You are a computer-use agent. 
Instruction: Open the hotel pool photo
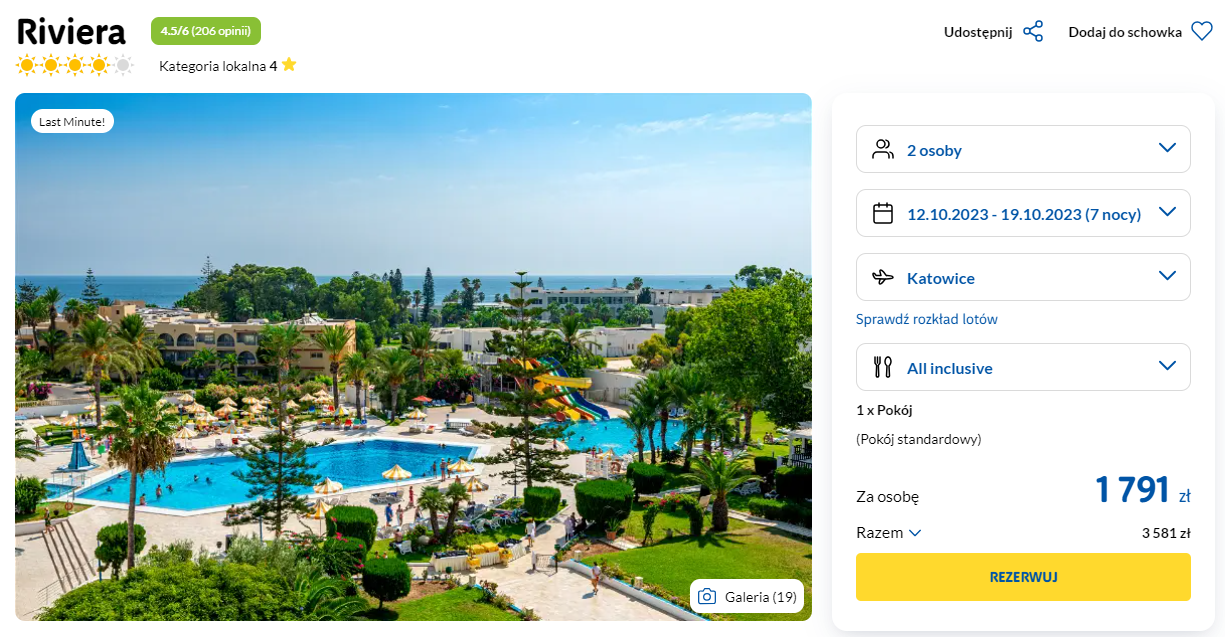413,357
